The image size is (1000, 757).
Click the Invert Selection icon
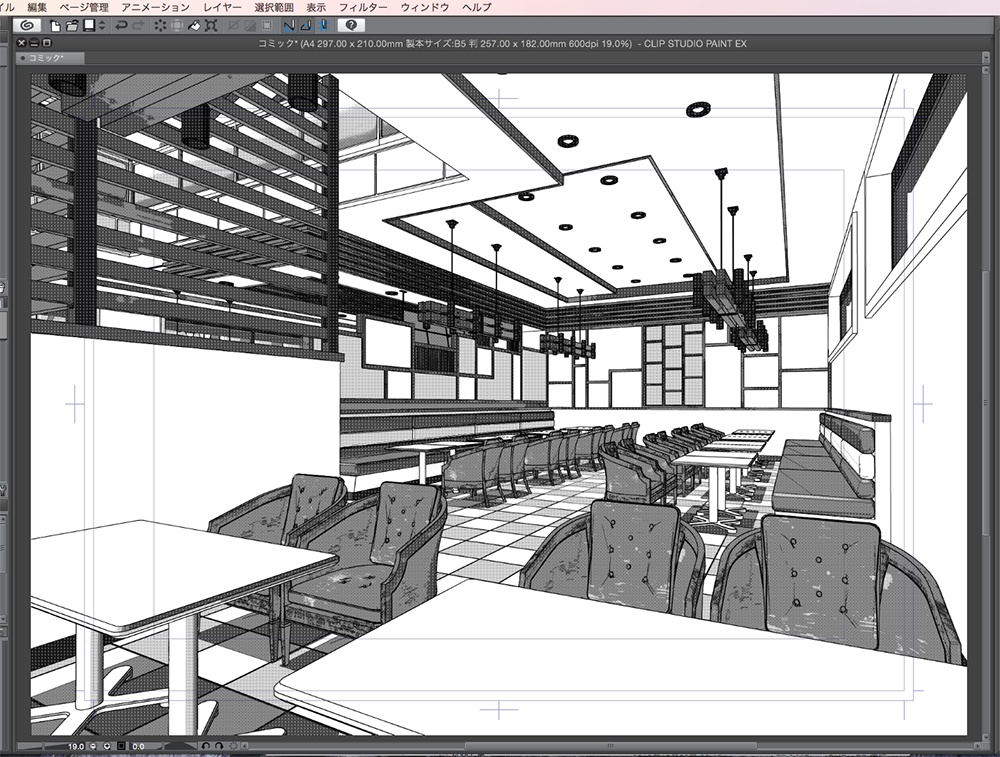[x=250, y=26]
